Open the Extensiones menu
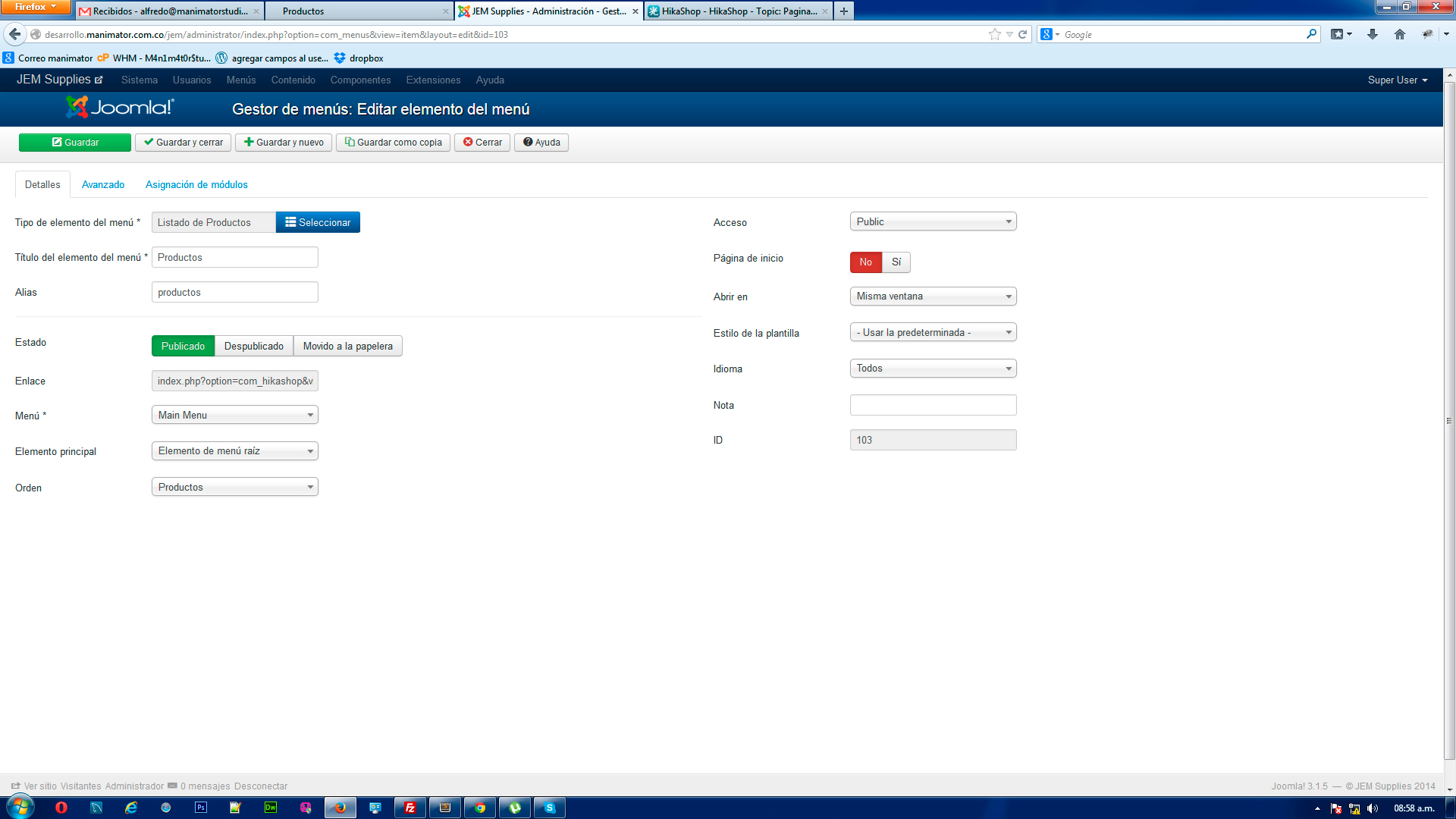The width and height of the screenshot is (1456, 819). [433, 80]
